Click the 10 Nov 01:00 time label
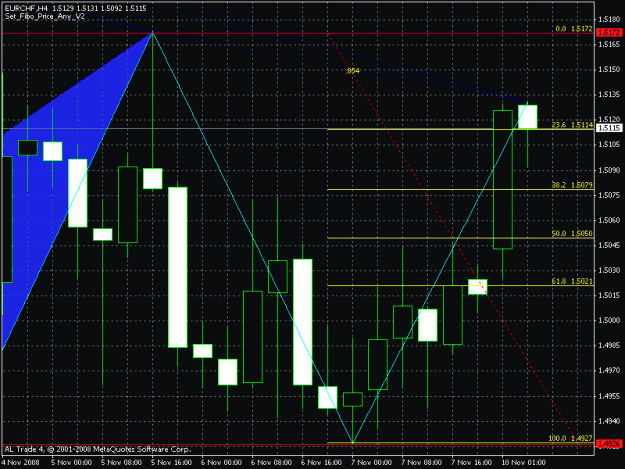This screenshot has width=625, height=469. coord(523,462)
